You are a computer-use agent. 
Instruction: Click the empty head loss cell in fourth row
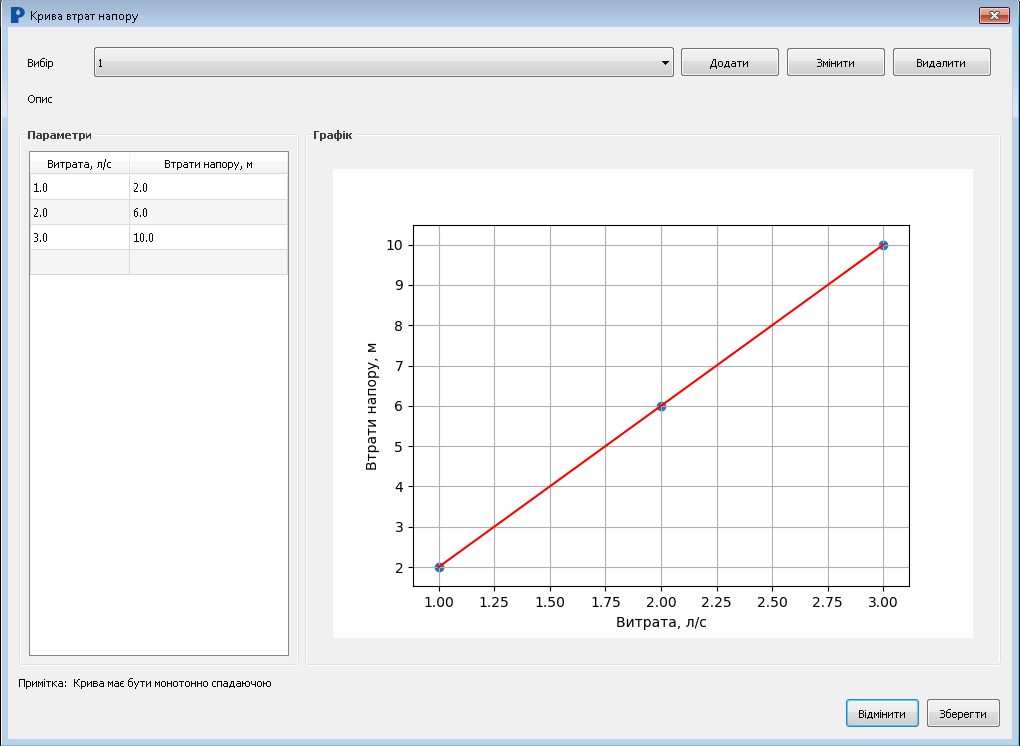click(208, 262)
